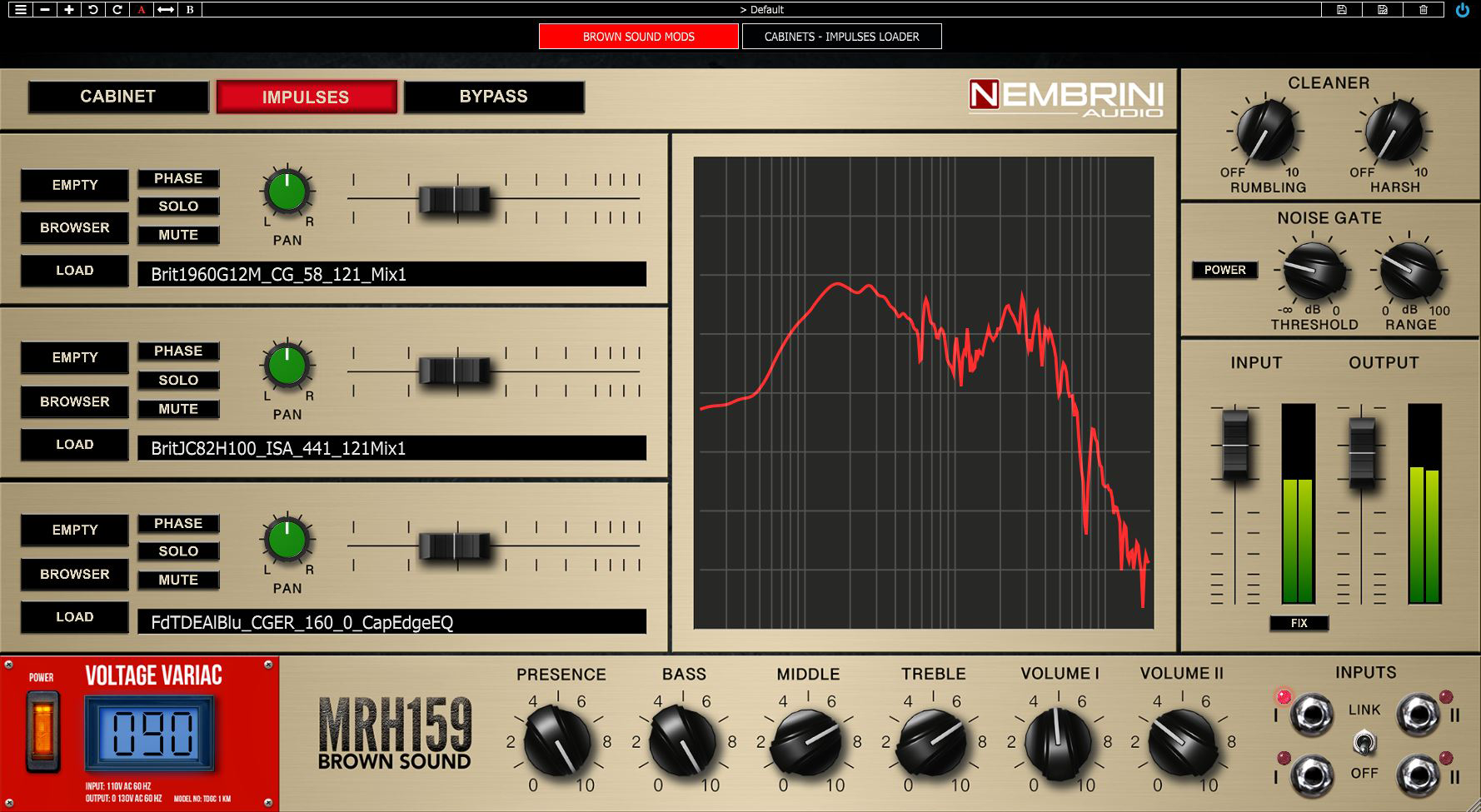1481x812 pixels.
Task: Click the minus zoom-out icon in the toolbar
Action: click(45, 9)
